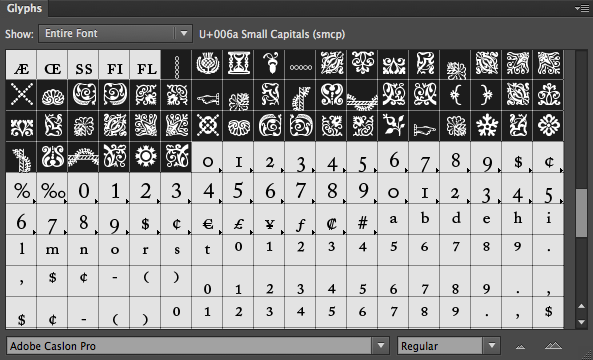Click the zoom out small mountains icon
The width and height of the screenshot is (593, 360).
coord(521,346)
